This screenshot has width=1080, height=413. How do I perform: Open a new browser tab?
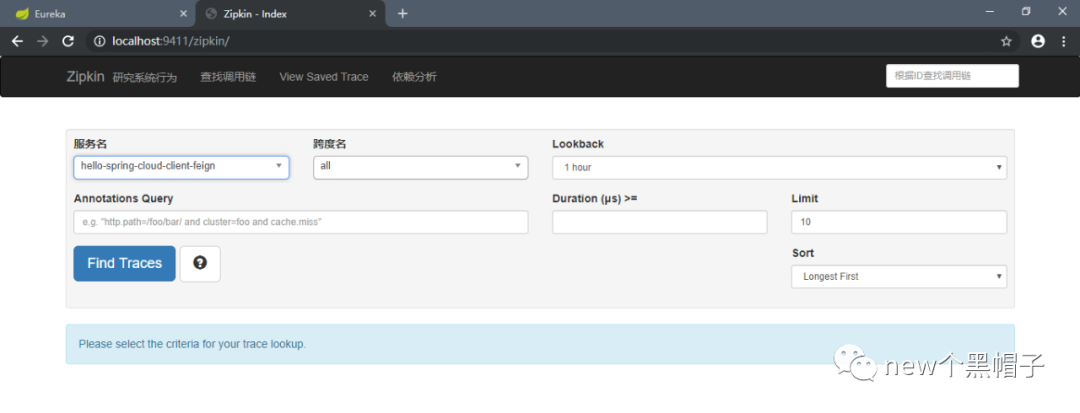pyautogui.click(x=402, y=14)
